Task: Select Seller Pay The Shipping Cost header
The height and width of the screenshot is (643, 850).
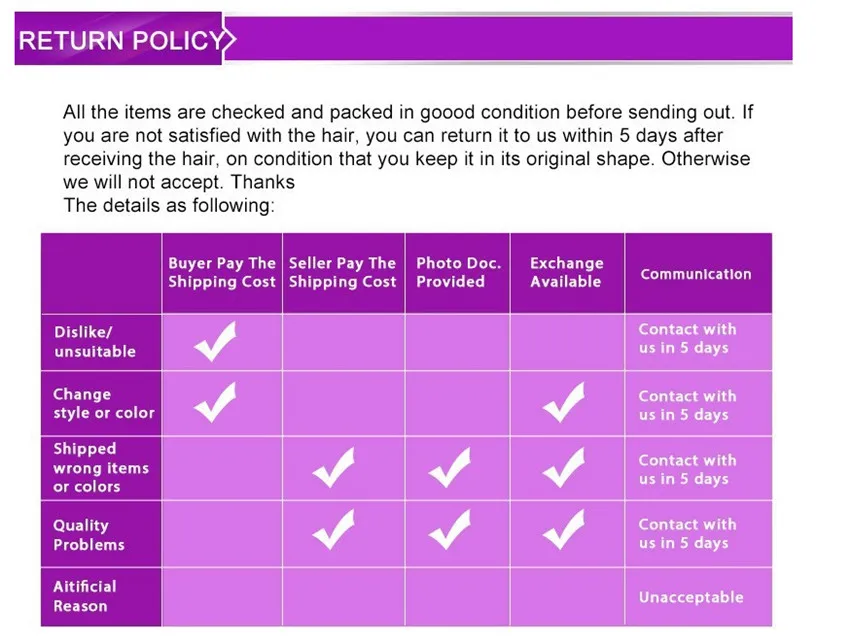Action: pyautogui.click(x=343, y=273)
